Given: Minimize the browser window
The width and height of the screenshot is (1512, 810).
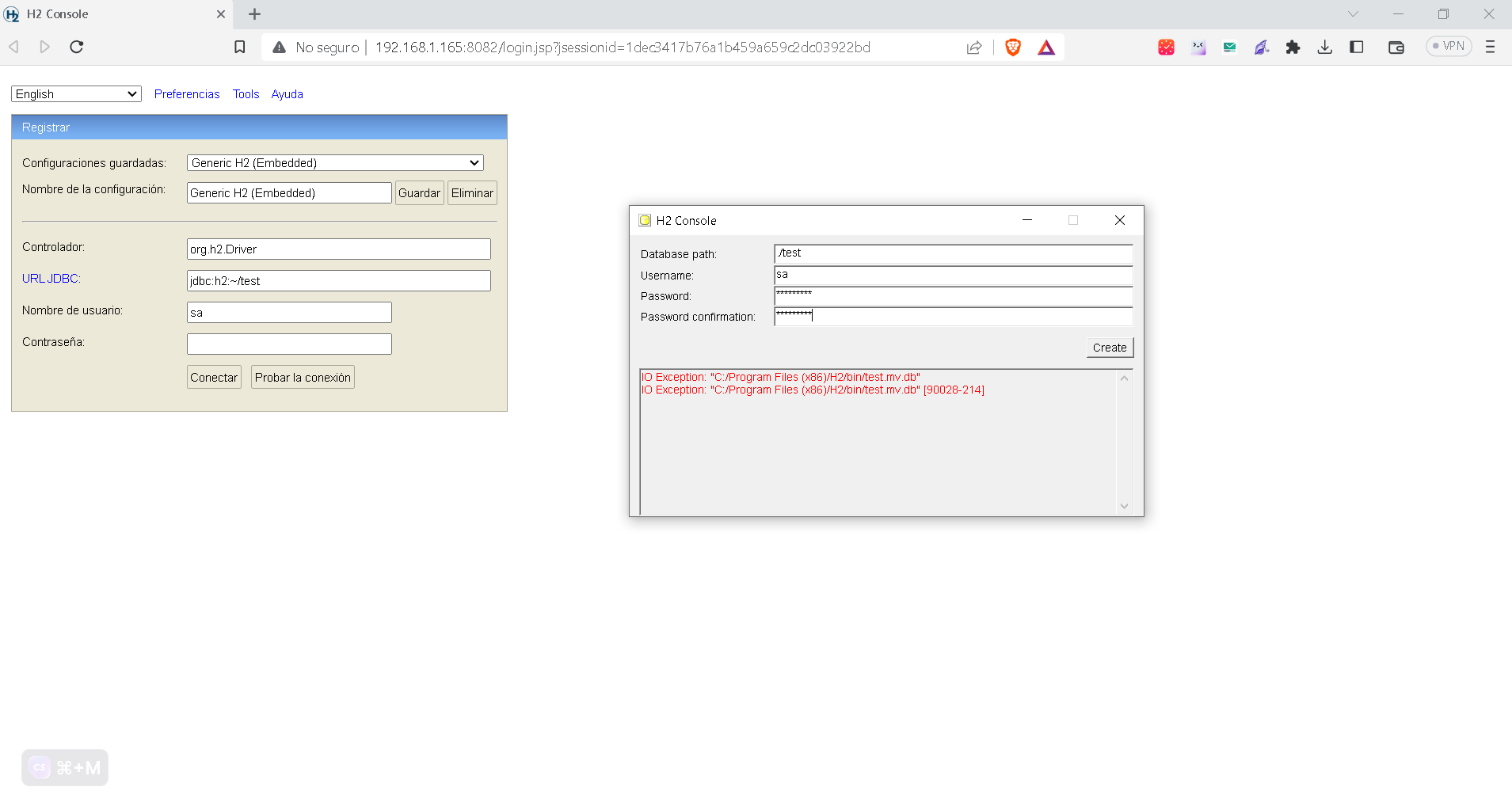Looking at the screenshot, I should (x=1398, y=14).
